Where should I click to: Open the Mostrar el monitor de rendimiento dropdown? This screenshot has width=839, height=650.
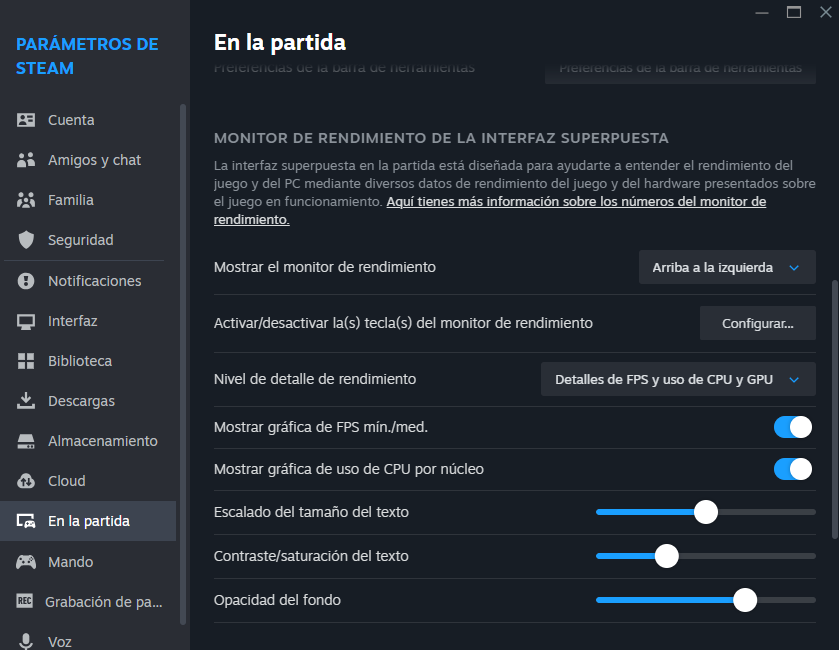click(x=727, y=267)
